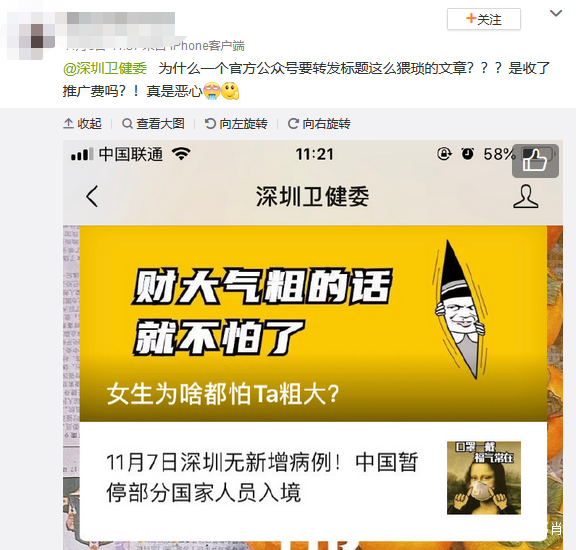576x550 pixels.
Task: Open the 女生为啥都怕Ta粗大 article headline
Action: [x=223, y=394]
